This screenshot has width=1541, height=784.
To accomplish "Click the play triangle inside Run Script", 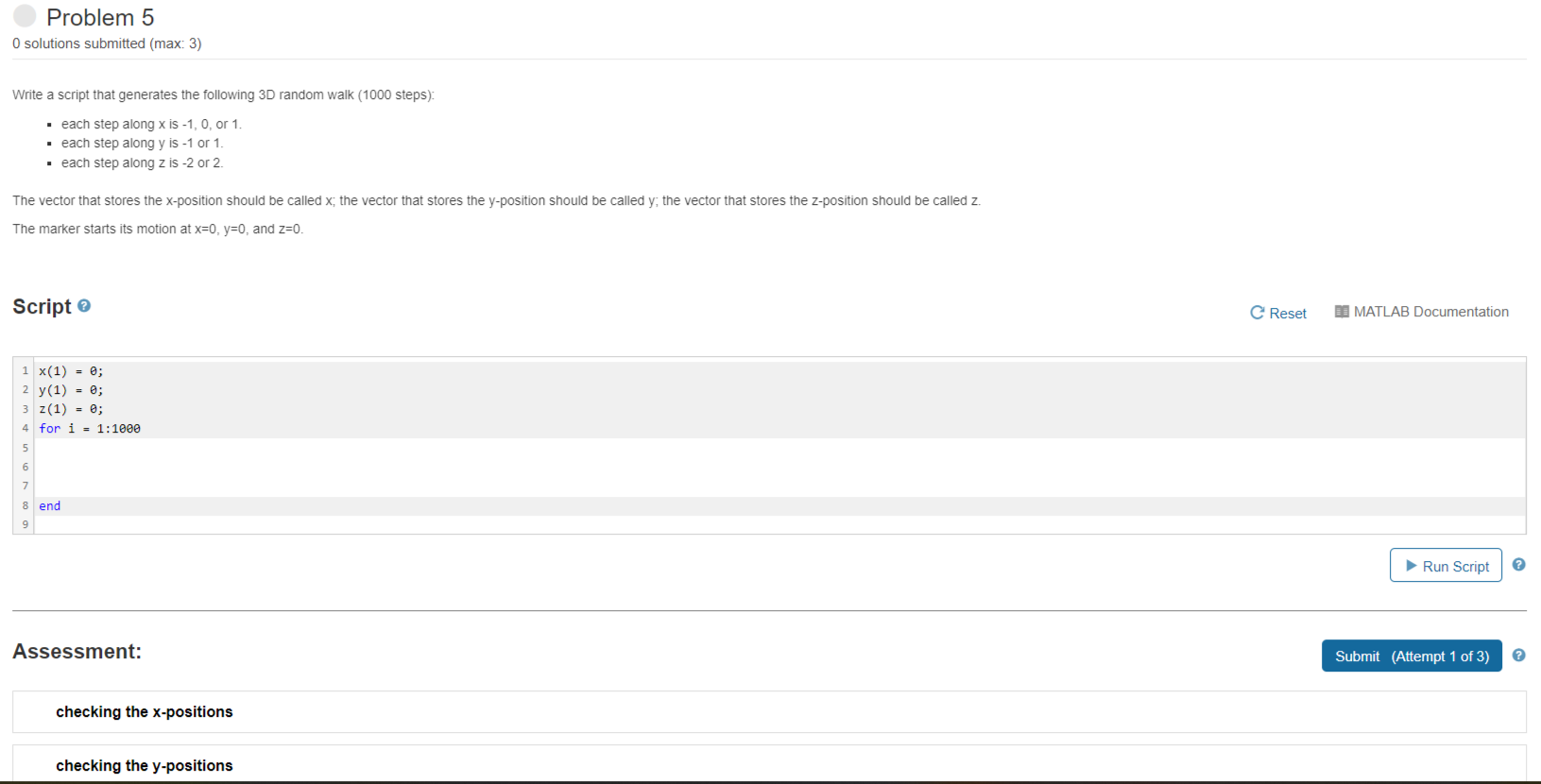I will [x=1412, y=565].
